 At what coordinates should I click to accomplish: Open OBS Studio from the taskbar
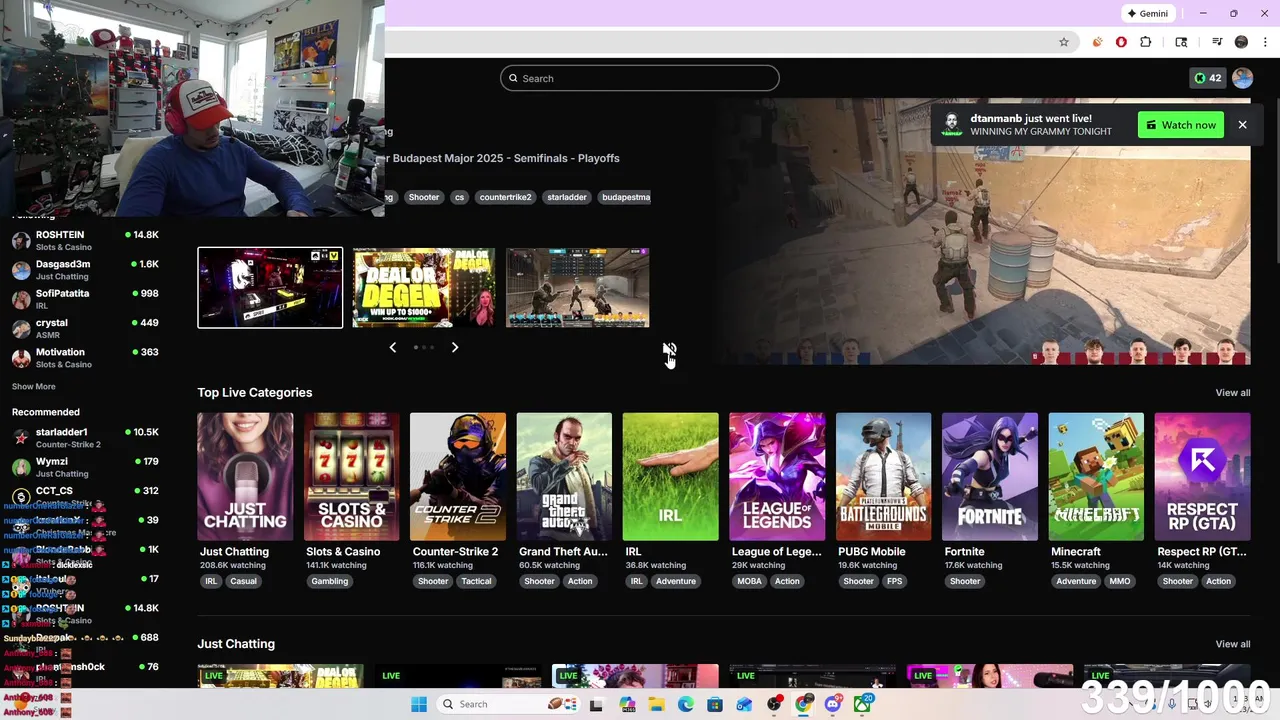pos(774,704)
